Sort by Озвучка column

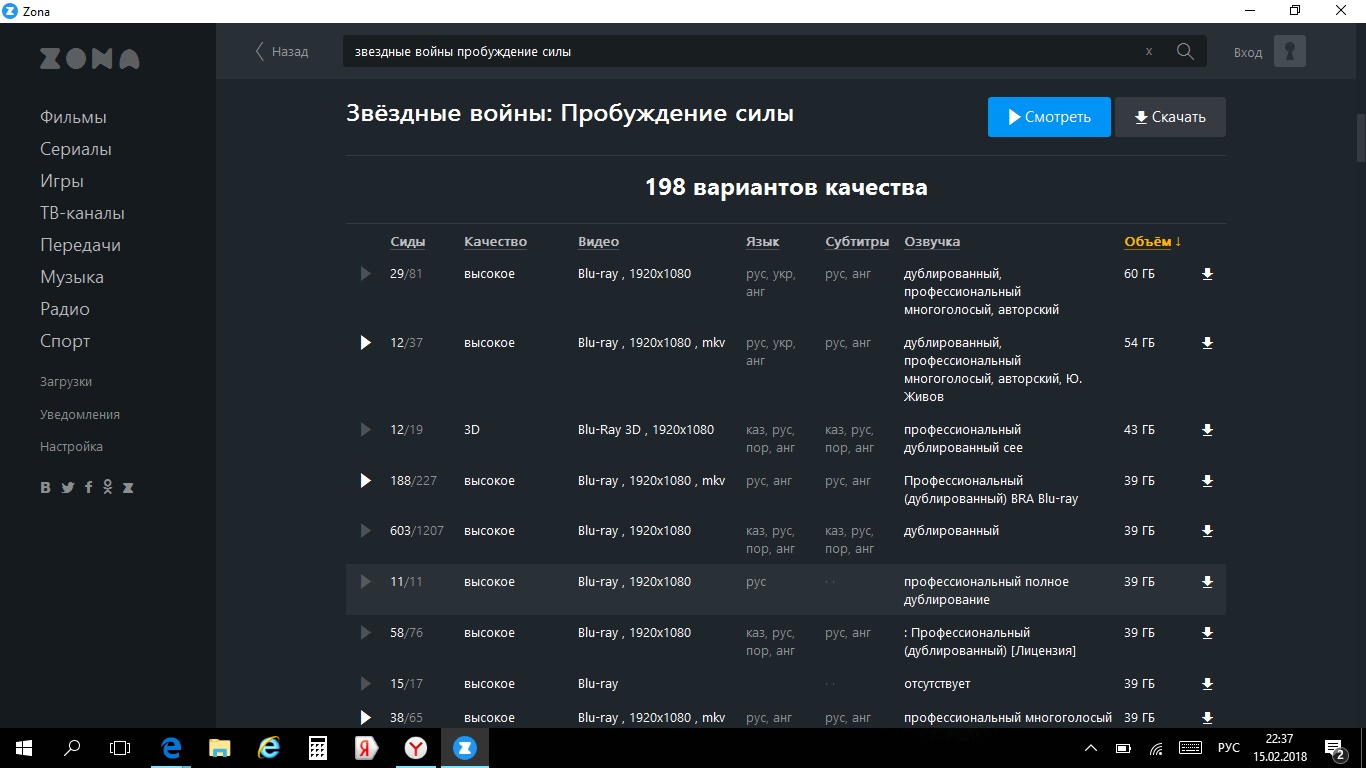pyautogui.click(x=932, y=242)
